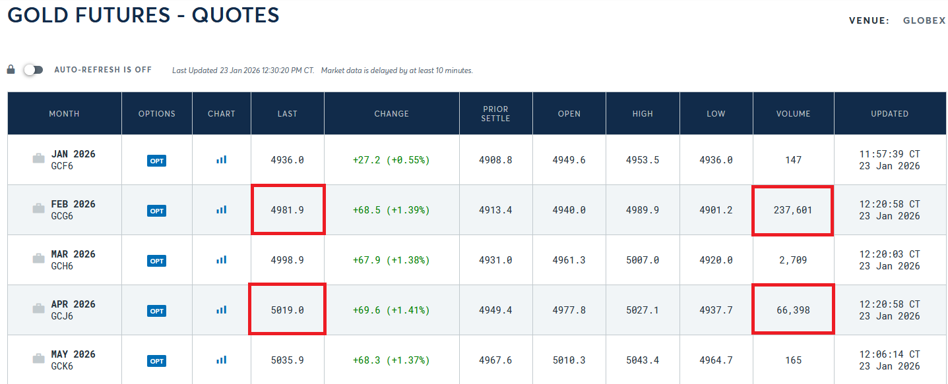Screen dimensions: 948x384
Task: Open MAR 2026 briefcase icon
Action: tap(39, 259)
